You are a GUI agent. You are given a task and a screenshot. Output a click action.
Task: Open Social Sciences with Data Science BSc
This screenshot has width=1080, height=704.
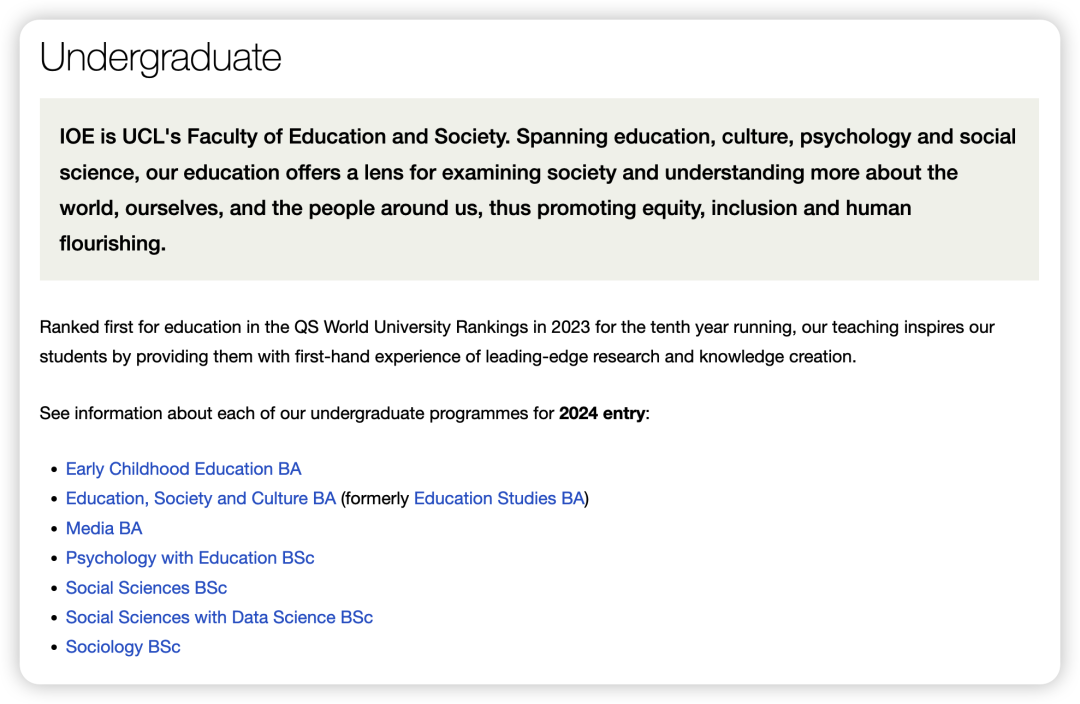tap(219, 617)
